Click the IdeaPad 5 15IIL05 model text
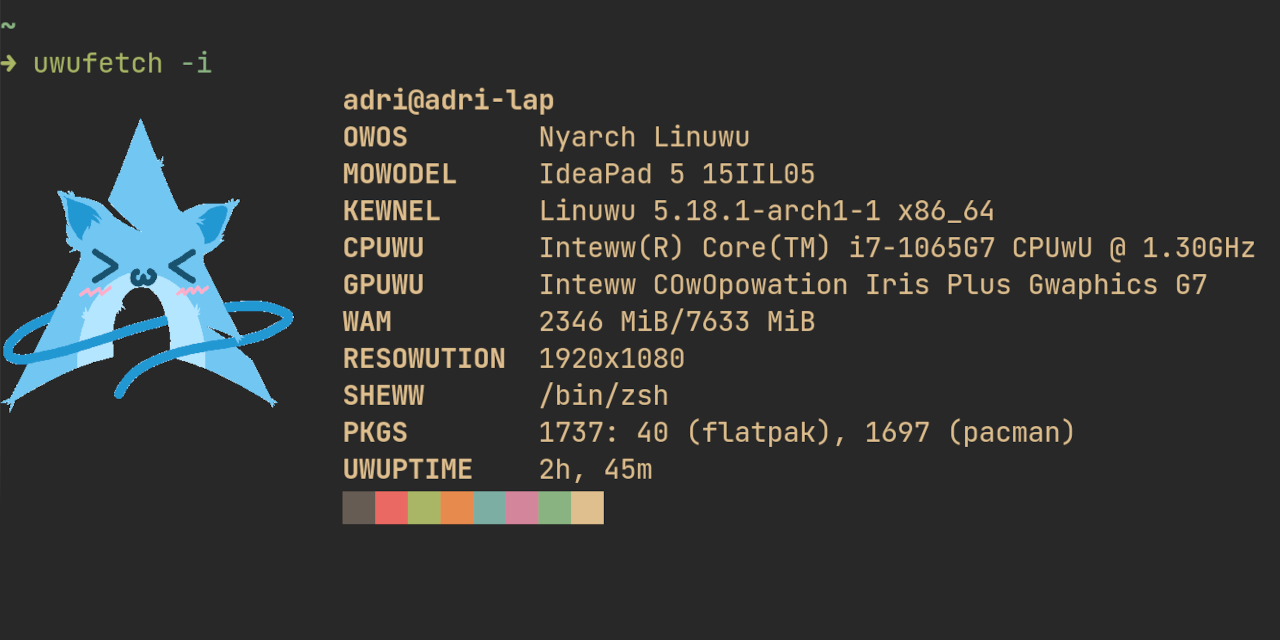This screenshot has width=1280, height=640. 677,175
